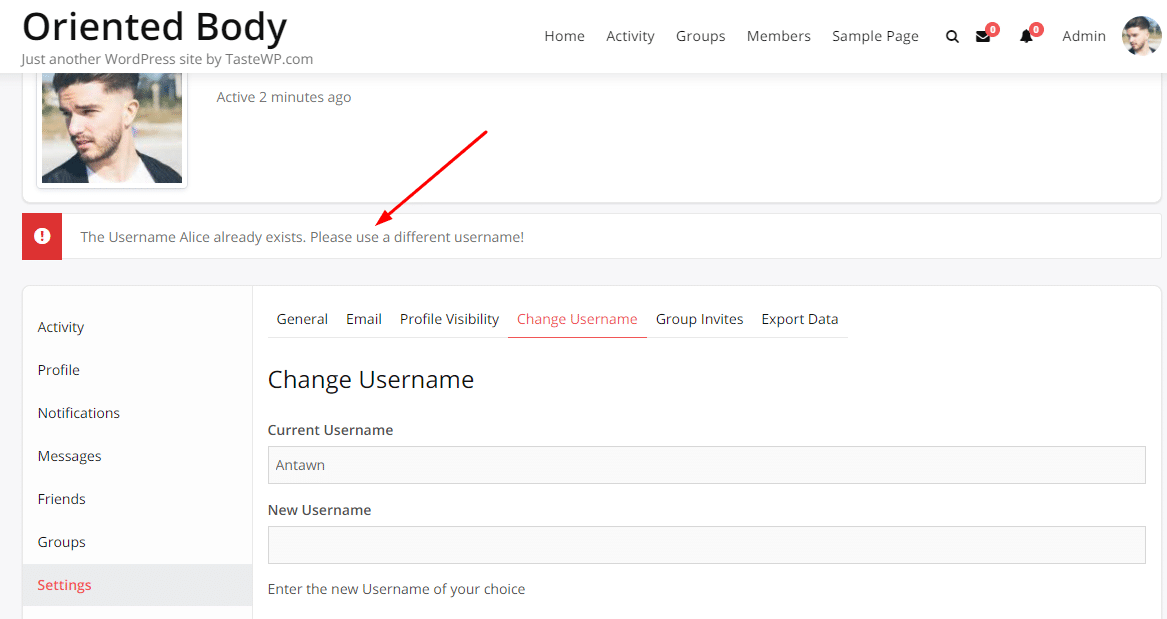Image resolution: width=1167 pixels, height=619 pixels.
Task: Click the red error alert icon
Action: pos(42,235)
